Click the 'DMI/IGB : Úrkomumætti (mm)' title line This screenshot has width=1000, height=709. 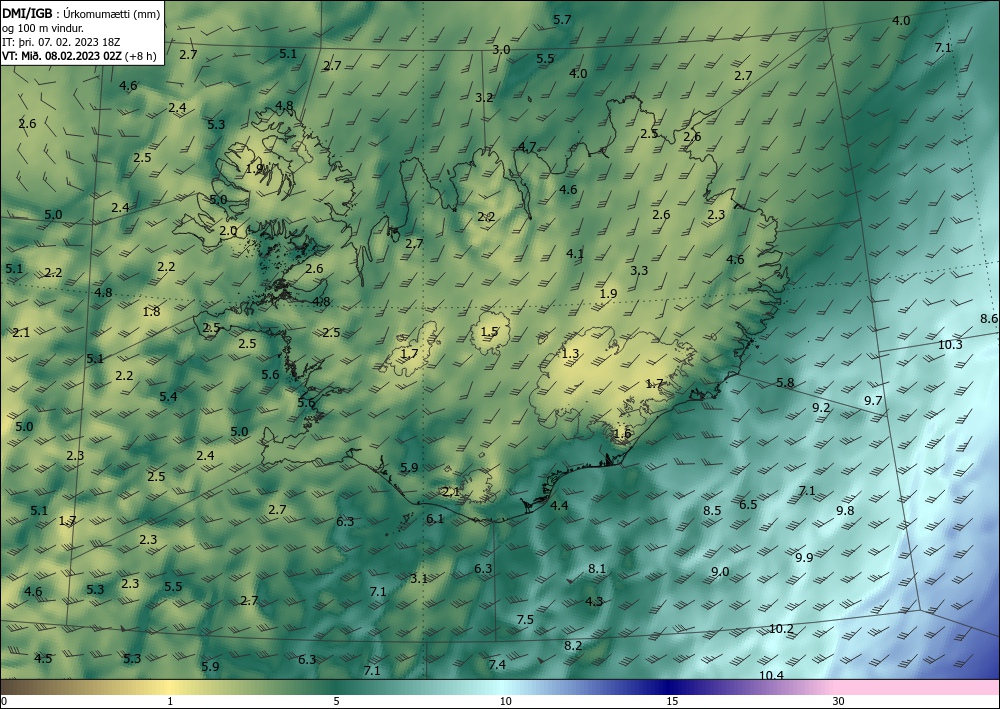coord(81,14)
